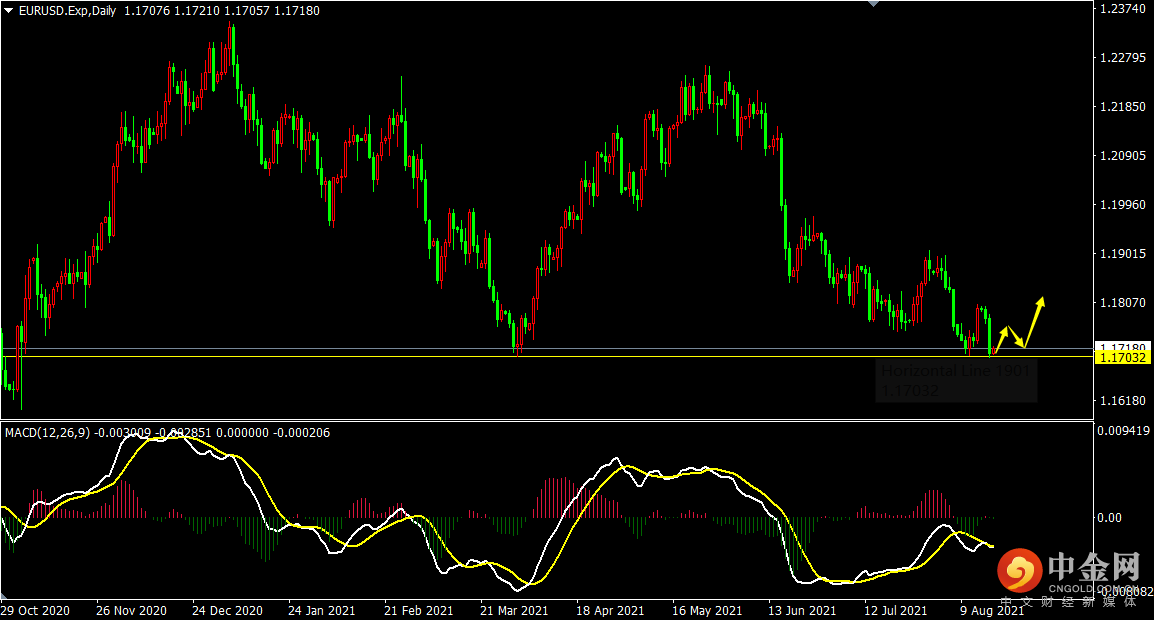The height and width of the screenshot is (620, 1154).
Task: Select the tall yellow upward arrow
Action: (1035, 319)
